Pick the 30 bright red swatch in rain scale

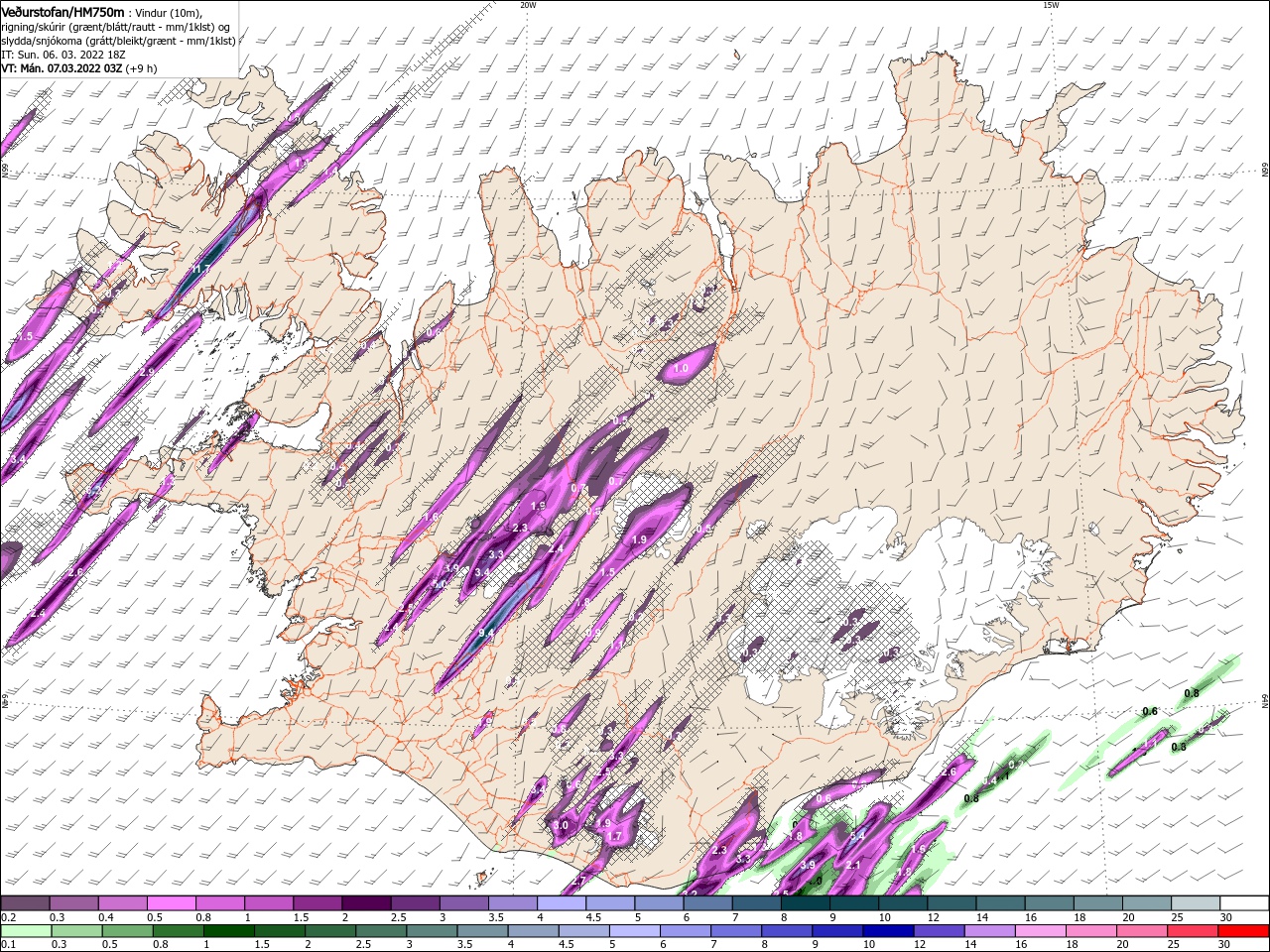click(1242, 931)
